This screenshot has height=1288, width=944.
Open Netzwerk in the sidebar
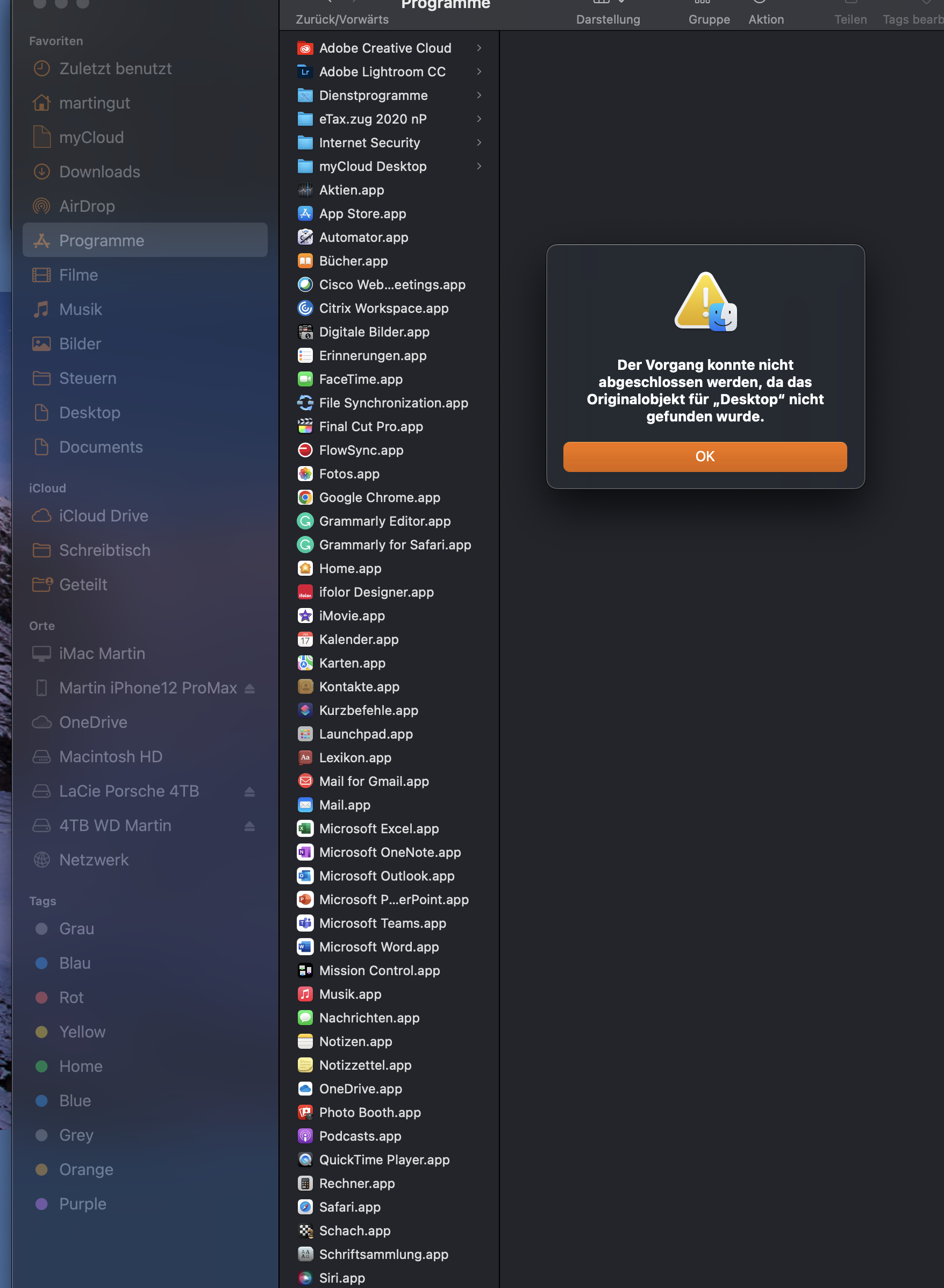click(145, 860)
